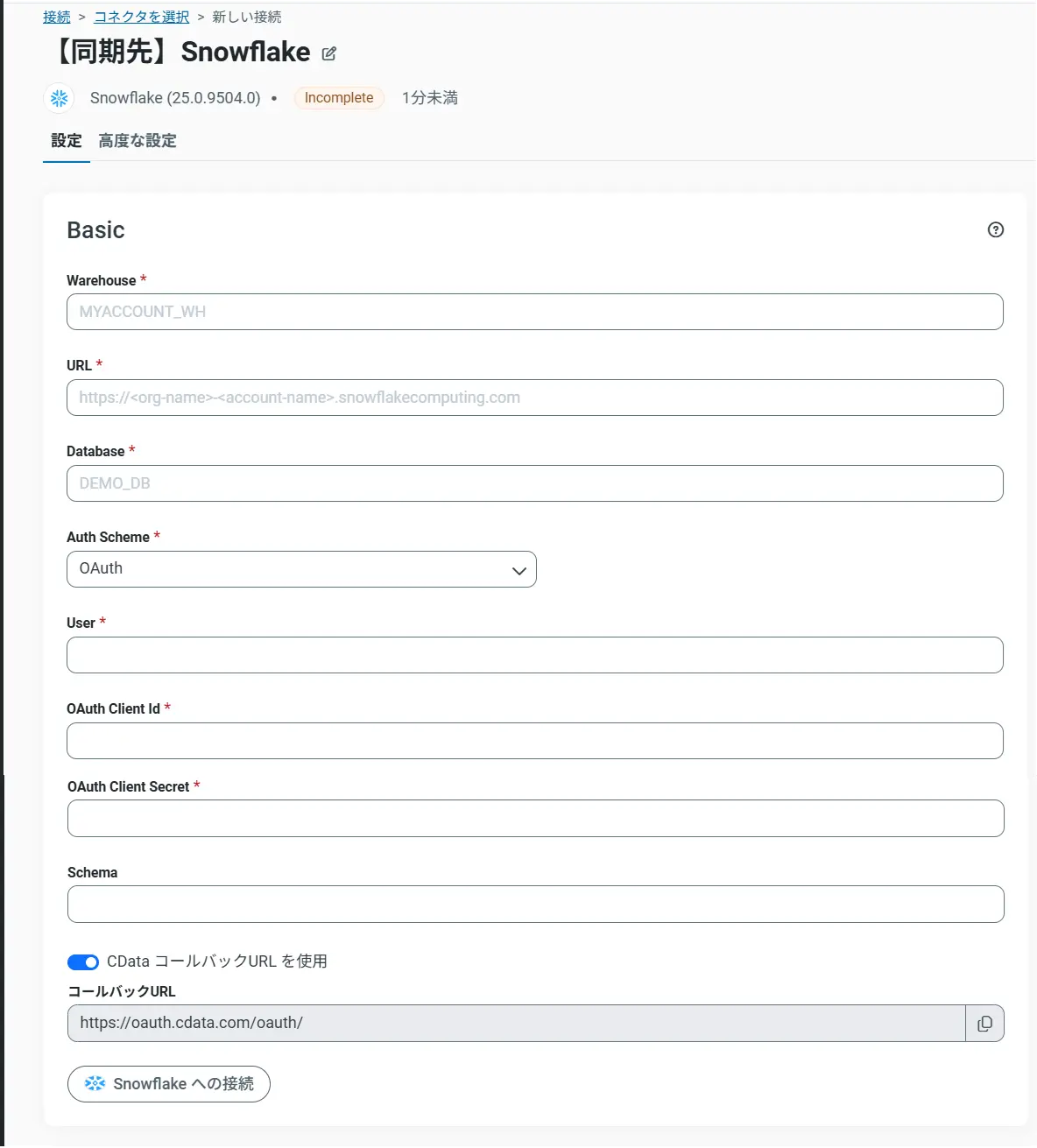1037x1148 pixels.
Task: Click the OAuth Client Secret field
Action: pos(535,818)
